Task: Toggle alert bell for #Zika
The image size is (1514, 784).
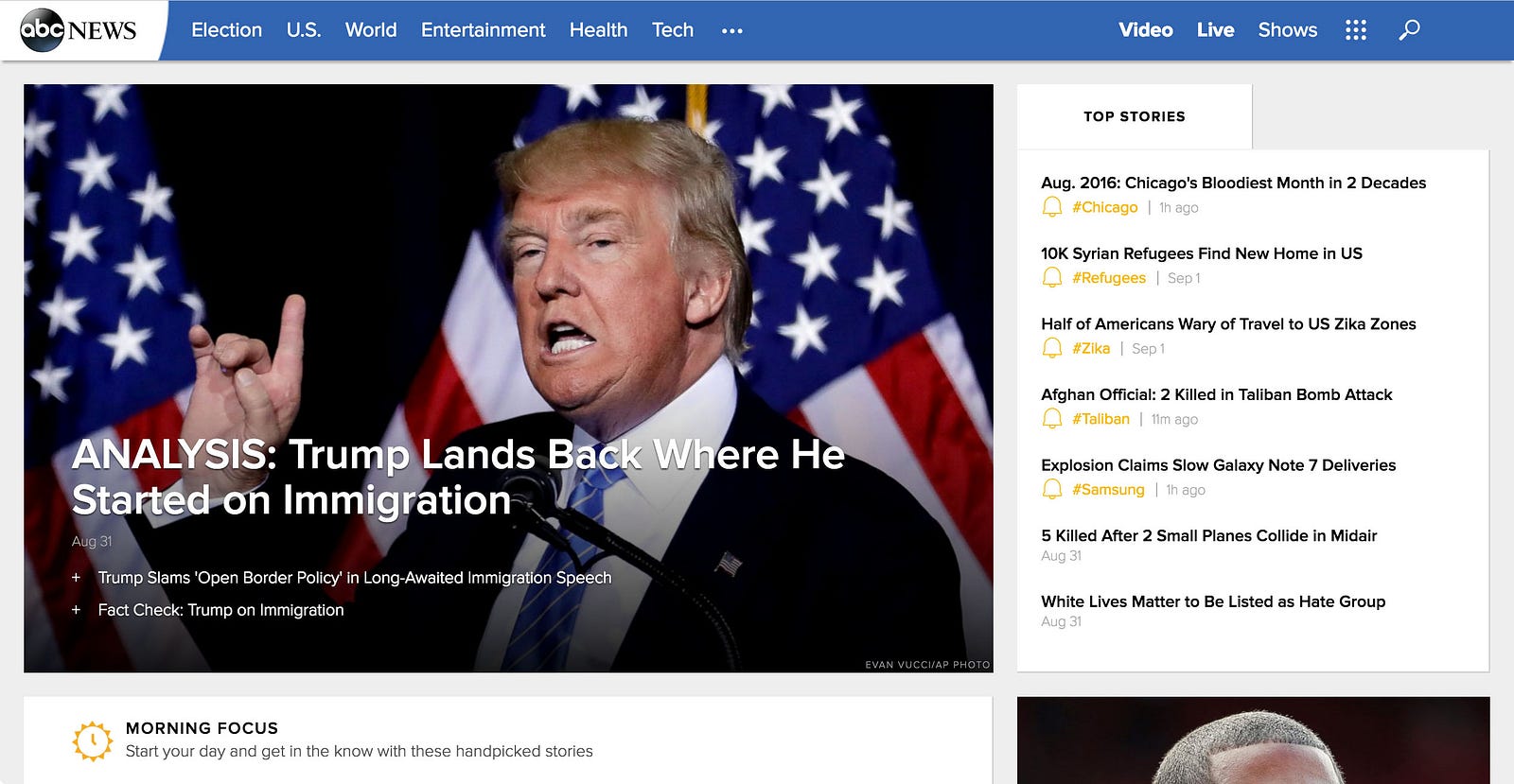Action: tap(1052, 348)
